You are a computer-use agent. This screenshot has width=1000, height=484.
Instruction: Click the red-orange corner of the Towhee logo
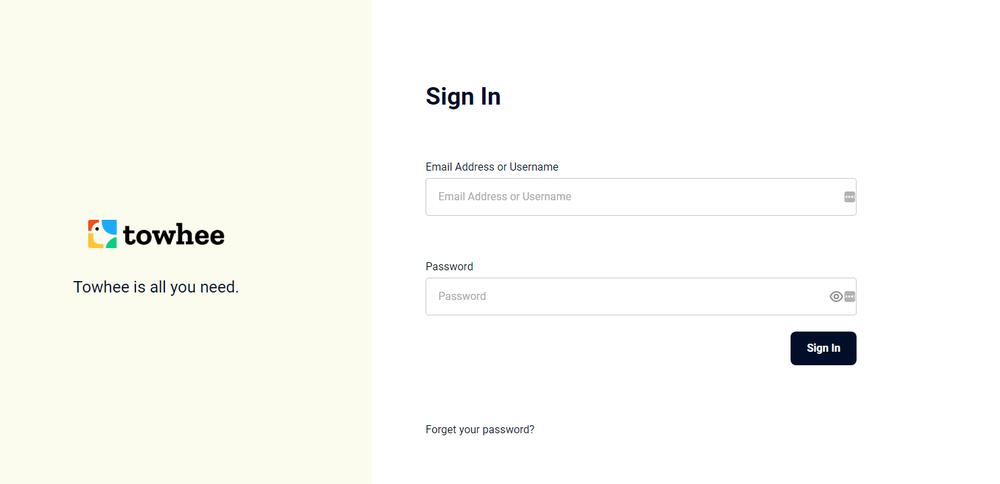[x=92, y=225]
